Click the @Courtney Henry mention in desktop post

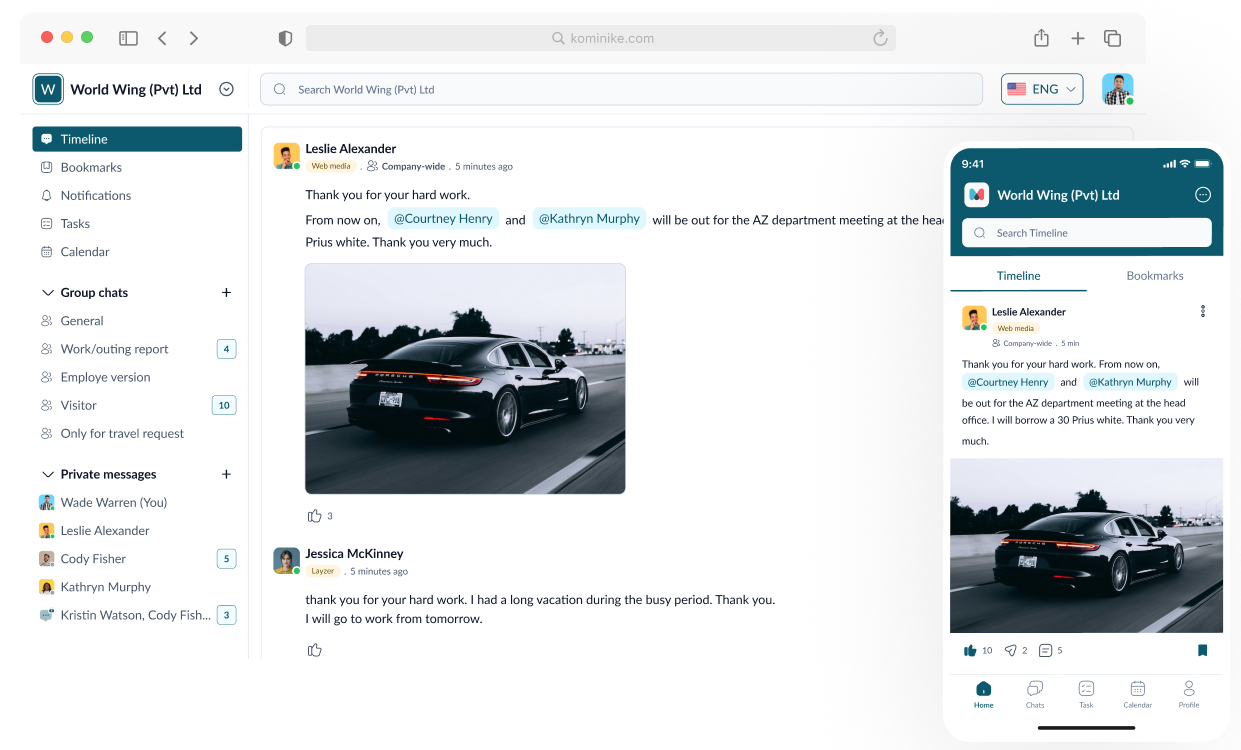coord(443,219)
